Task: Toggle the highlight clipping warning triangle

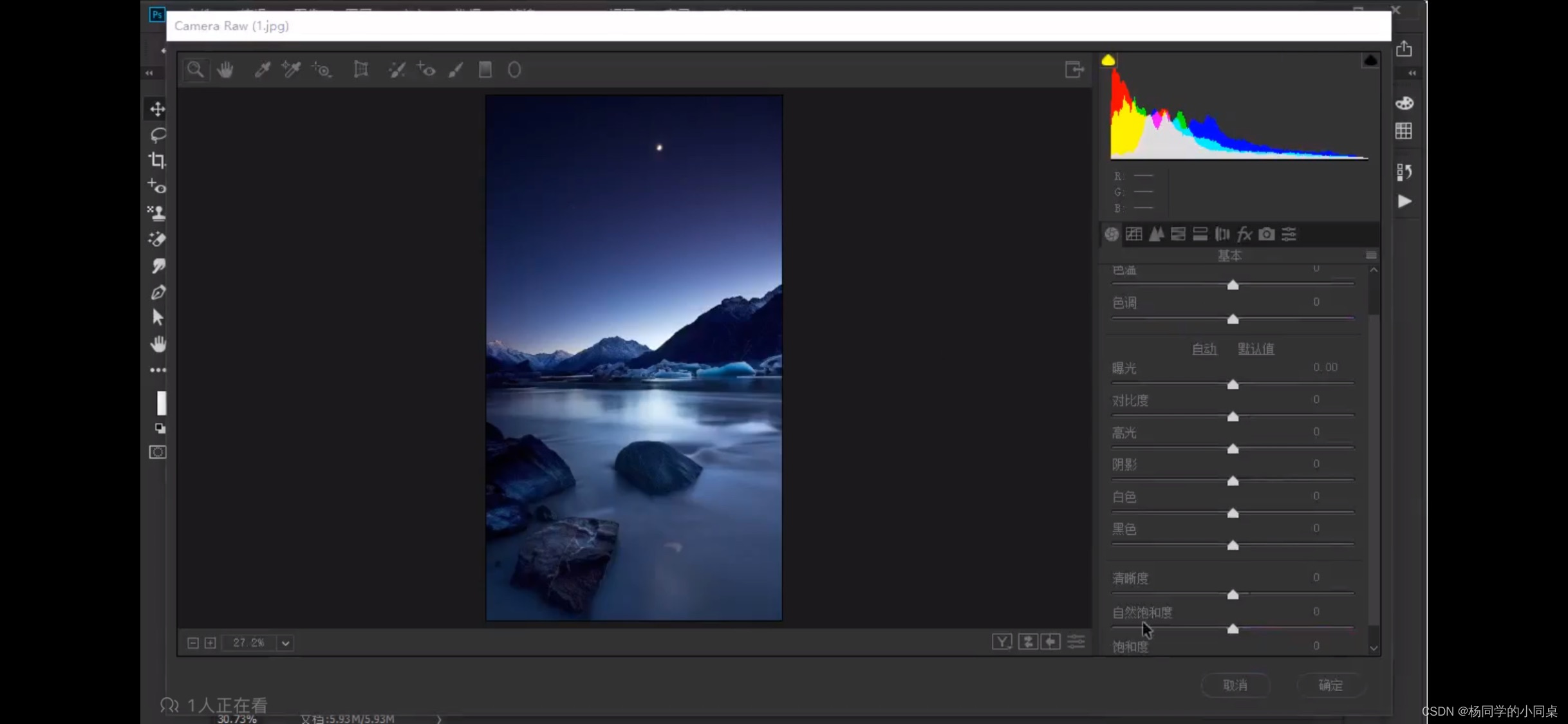Action: point(1370,60)
